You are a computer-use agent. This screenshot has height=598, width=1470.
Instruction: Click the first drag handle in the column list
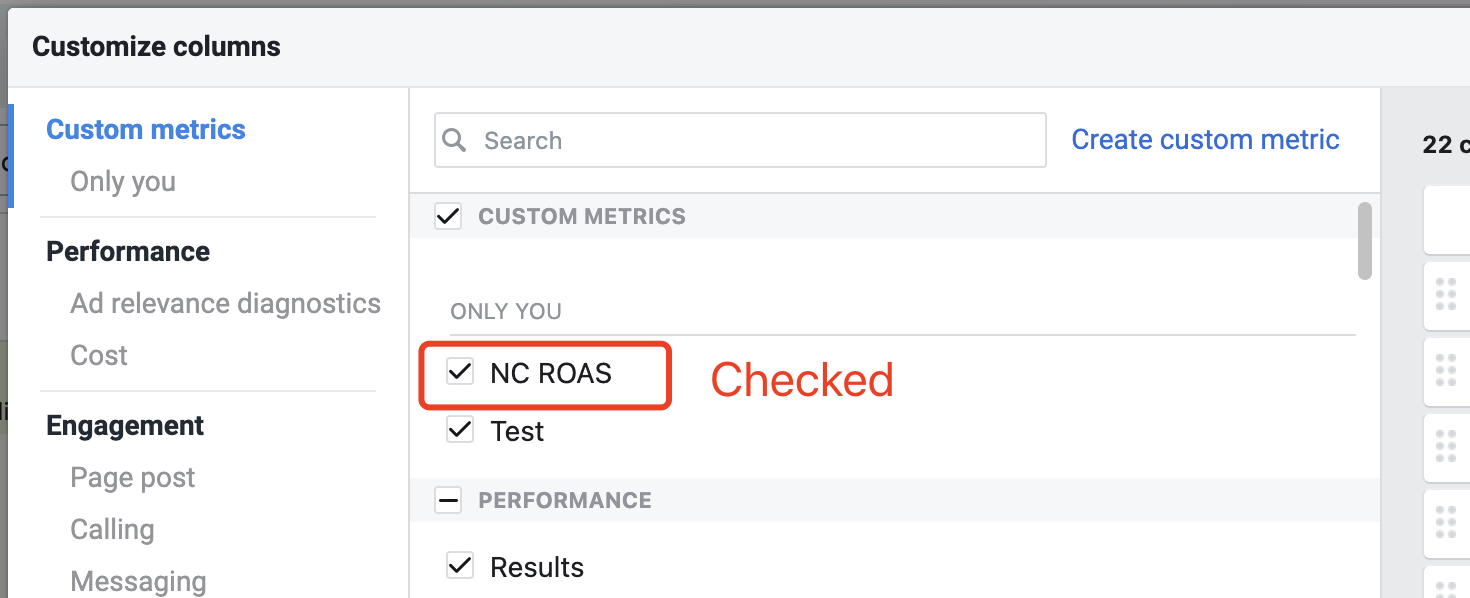pos(1446,294)
